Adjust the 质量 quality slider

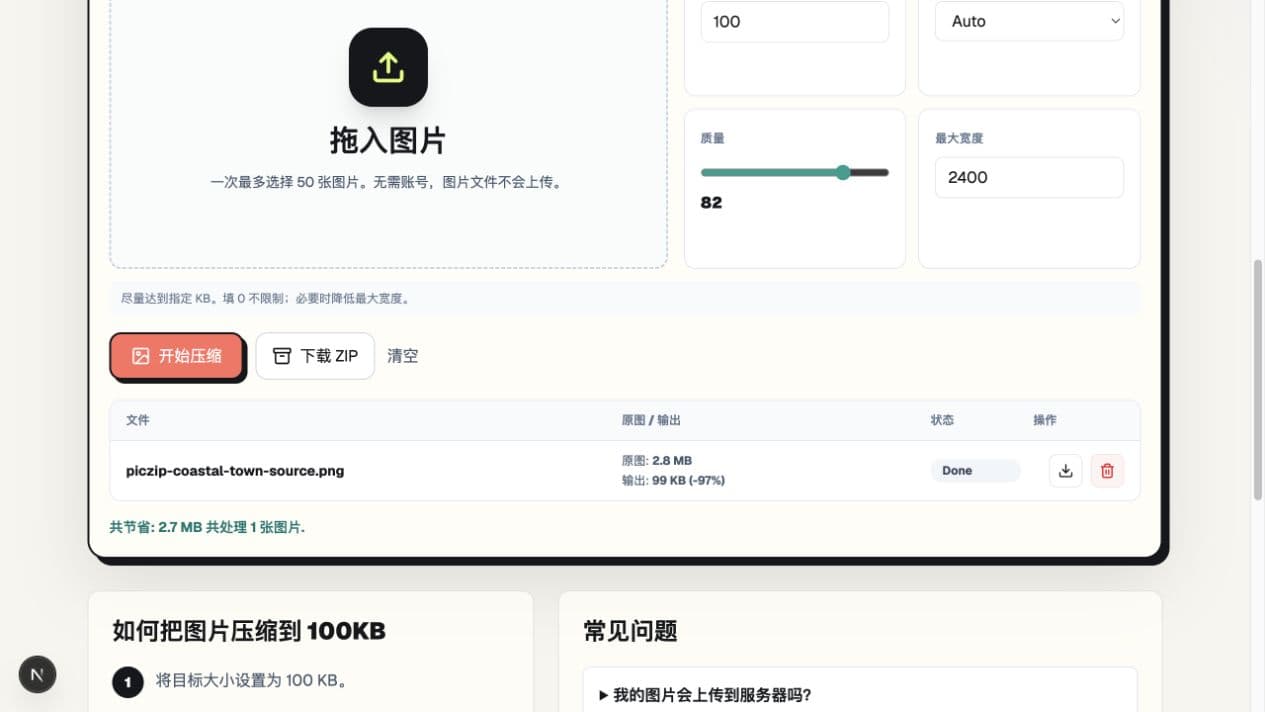tap(795, 173)
